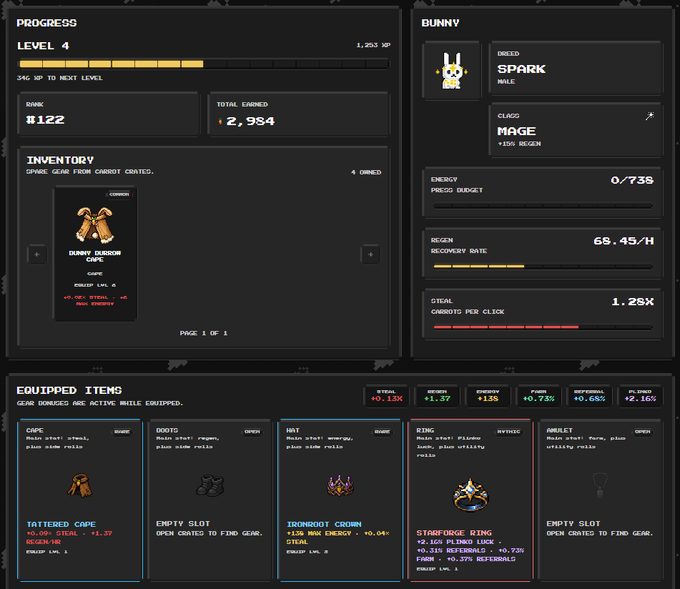Click the Rare tag on Cape slot
This screenshot has width=680, height=589.
[122, 432]
